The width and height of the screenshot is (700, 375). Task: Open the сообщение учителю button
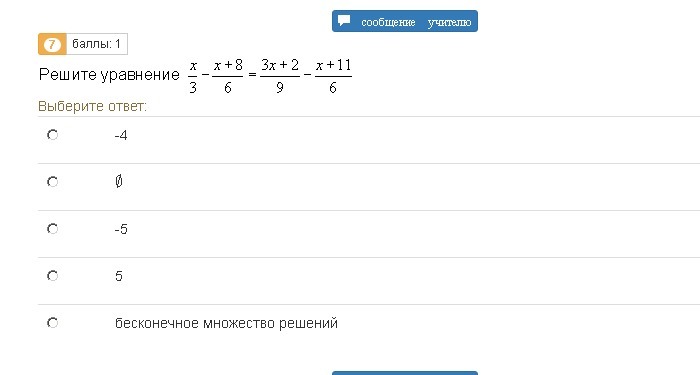pos(404,21)
